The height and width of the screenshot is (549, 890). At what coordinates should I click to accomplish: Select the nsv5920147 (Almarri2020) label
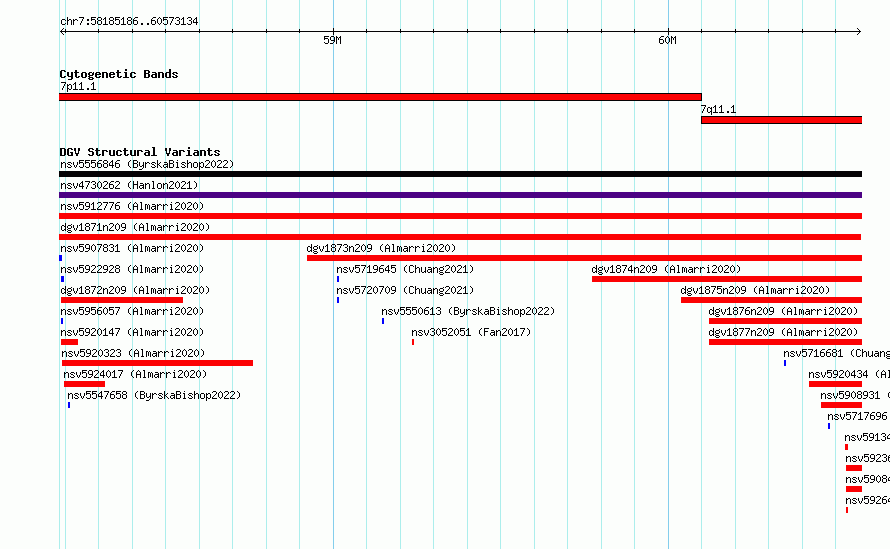(x=132, y=333)
